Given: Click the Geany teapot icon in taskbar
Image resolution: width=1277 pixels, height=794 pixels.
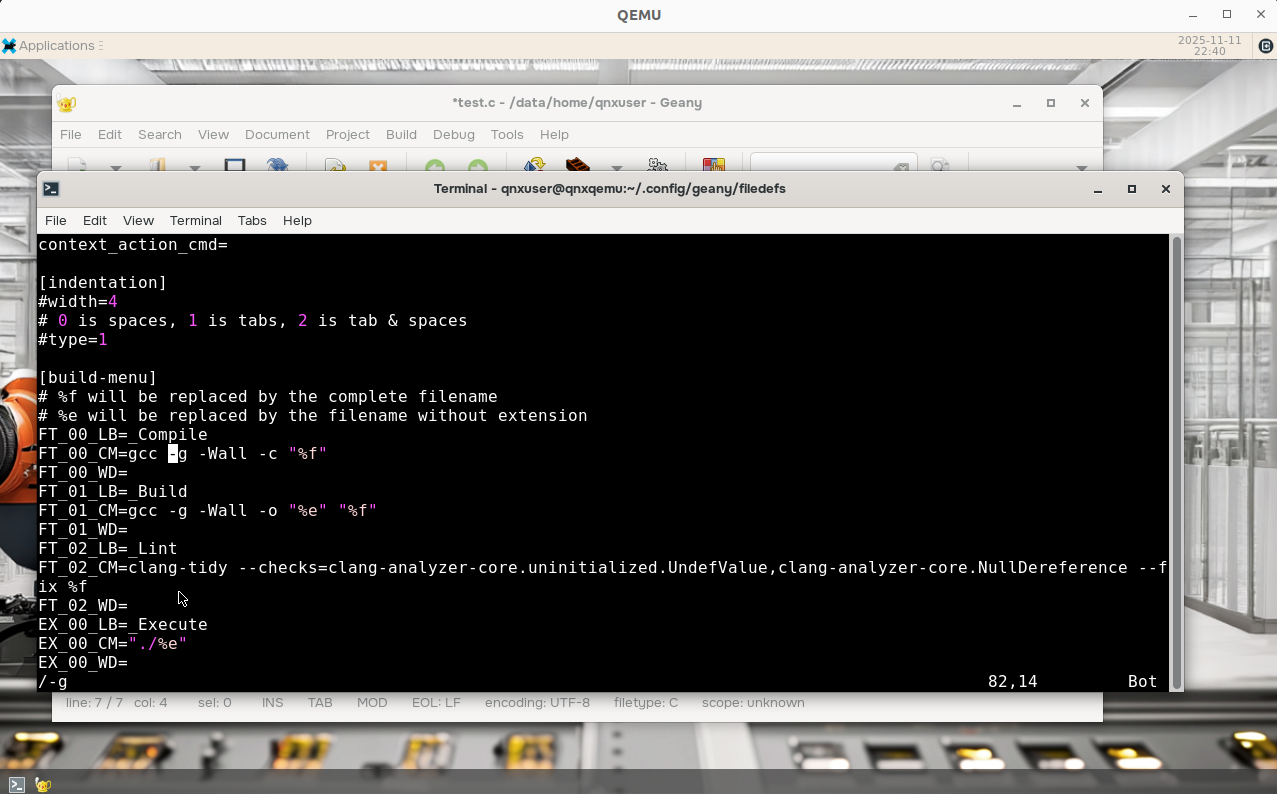Looking at the screenshot, I should click(x=43, y=785).
